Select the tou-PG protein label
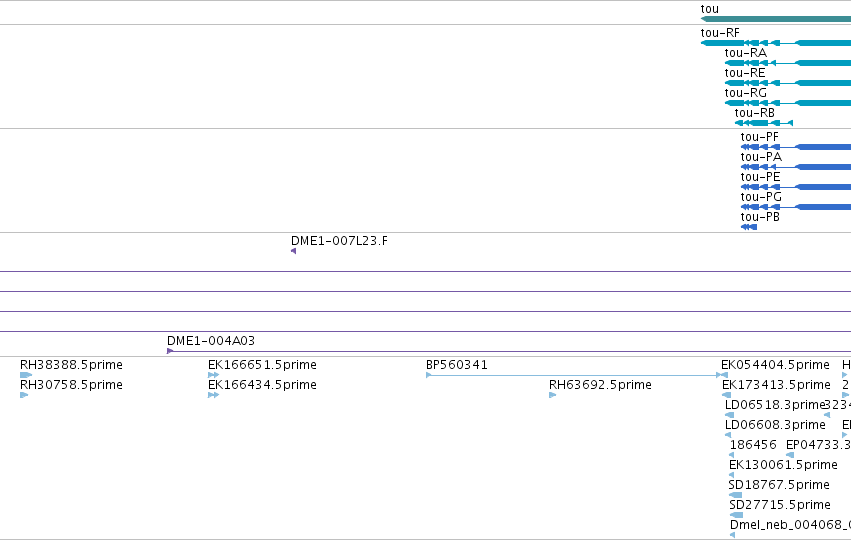The height and width of the screenshot is (540, 851). [x=761, y=197]
